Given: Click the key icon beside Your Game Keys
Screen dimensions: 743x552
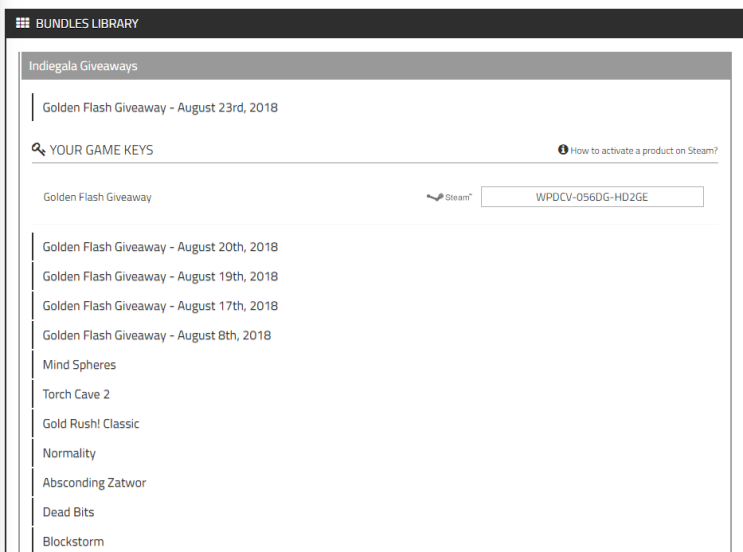Looking at the screenshot, I should click(38, 149).
